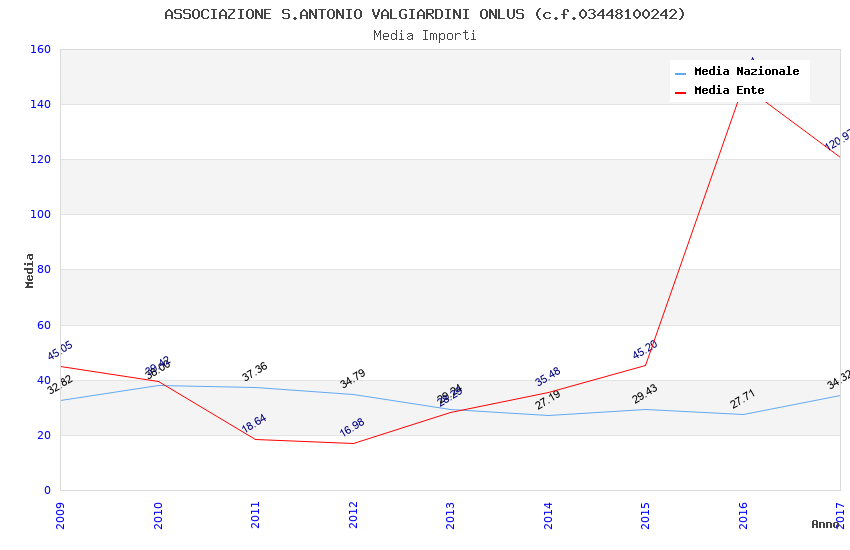Click the red Media Ente legend swatch
This screenshot has width=850, height=550.
(x=680, y=92)
